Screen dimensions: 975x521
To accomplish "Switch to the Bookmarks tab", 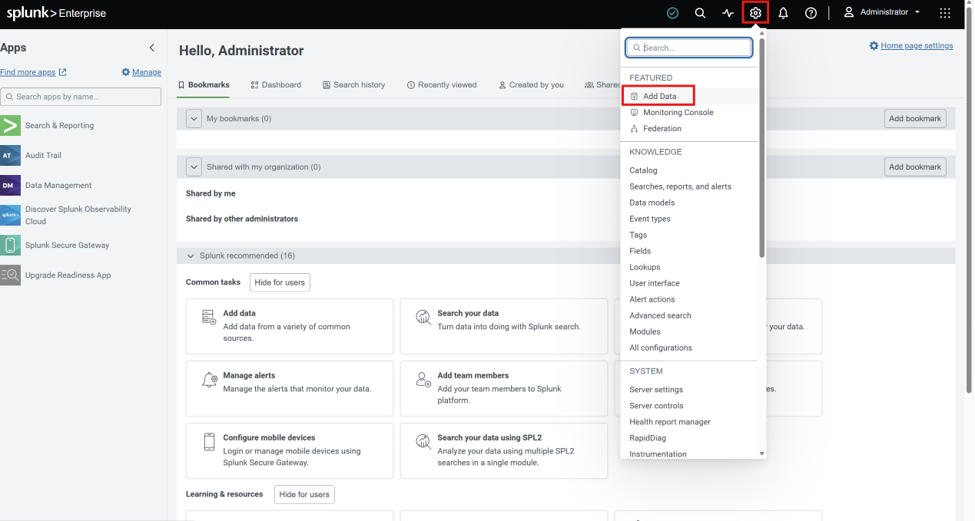I will click(204, 85).
